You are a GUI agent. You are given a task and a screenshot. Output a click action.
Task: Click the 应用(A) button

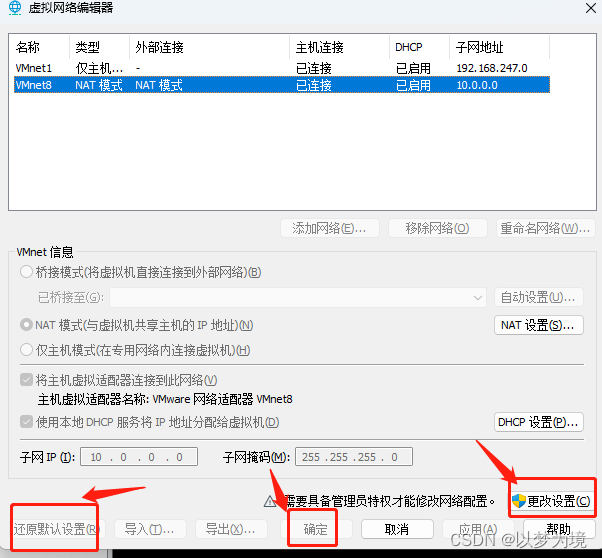(478, 529)
